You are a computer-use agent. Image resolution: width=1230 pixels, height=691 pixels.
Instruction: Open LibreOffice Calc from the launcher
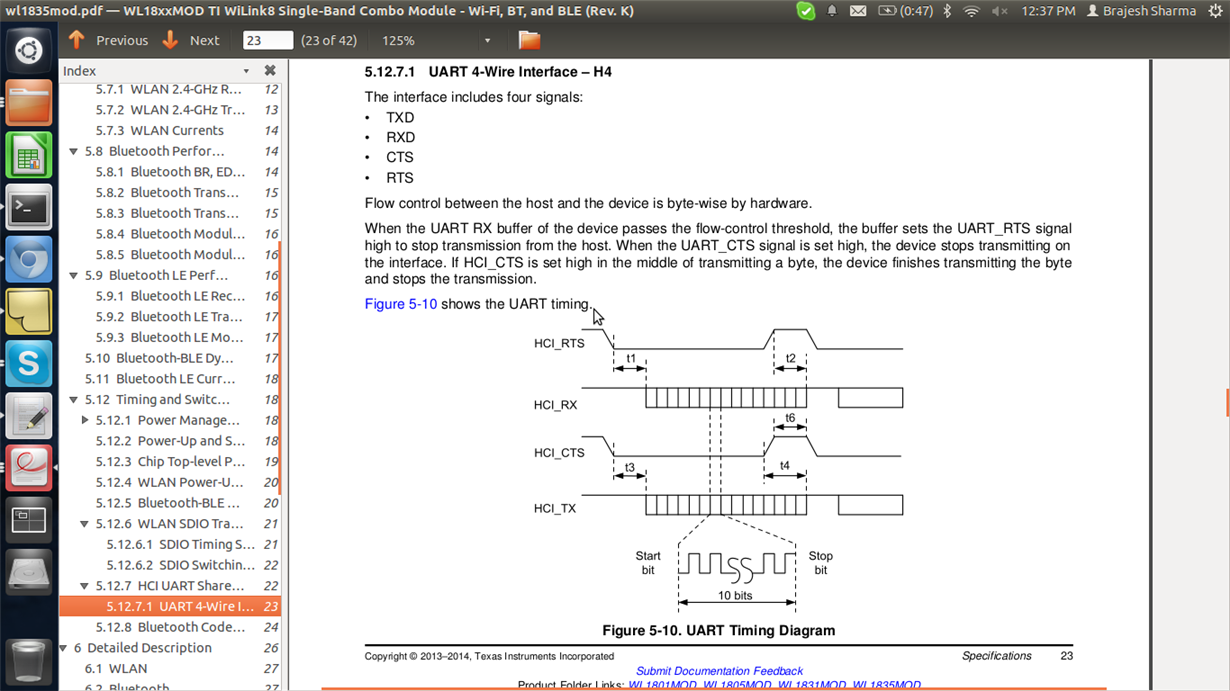[29, 155]
